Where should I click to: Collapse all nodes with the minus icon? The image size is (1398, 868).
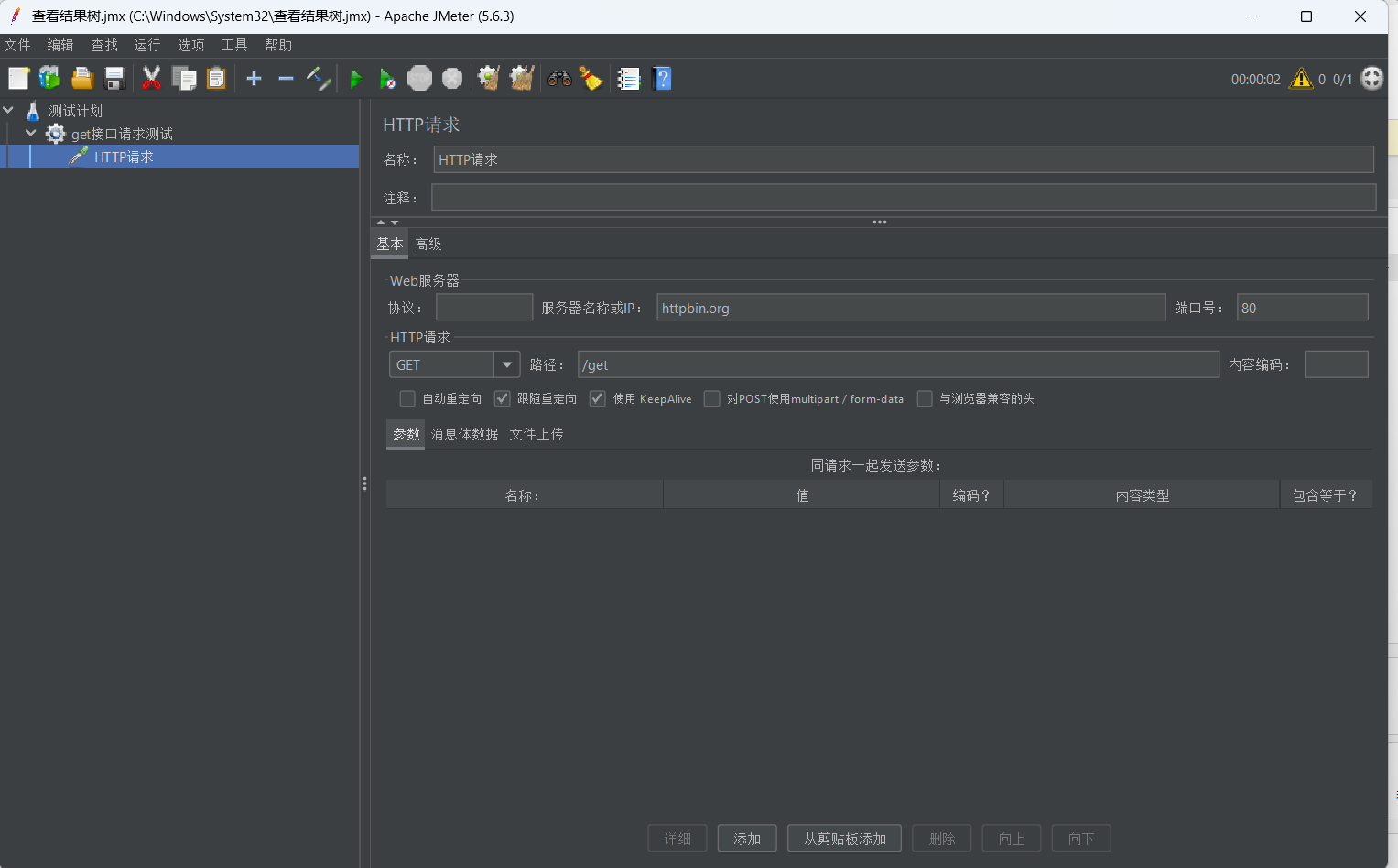(286, 79)
